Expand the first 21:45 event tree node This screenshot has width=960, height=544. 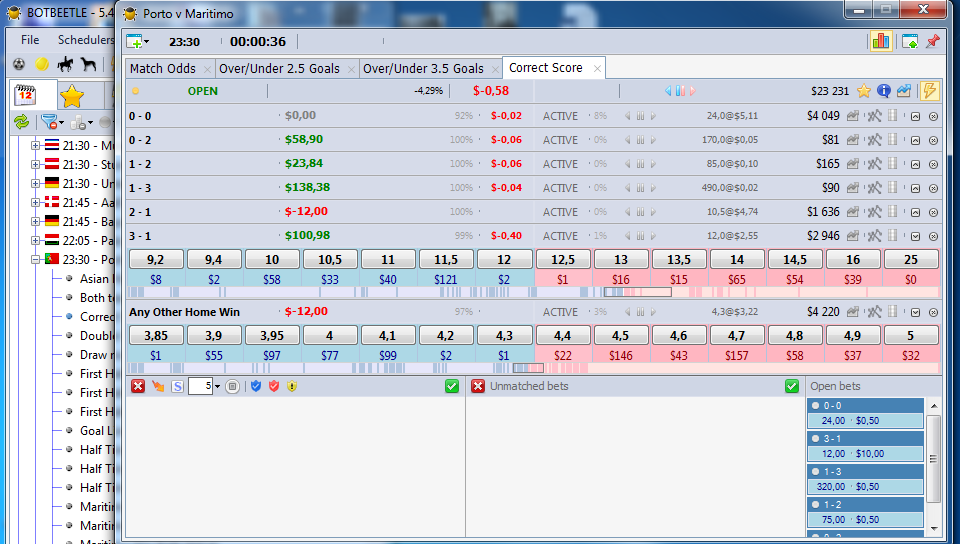pyautogui.click(x=36, y=203)
